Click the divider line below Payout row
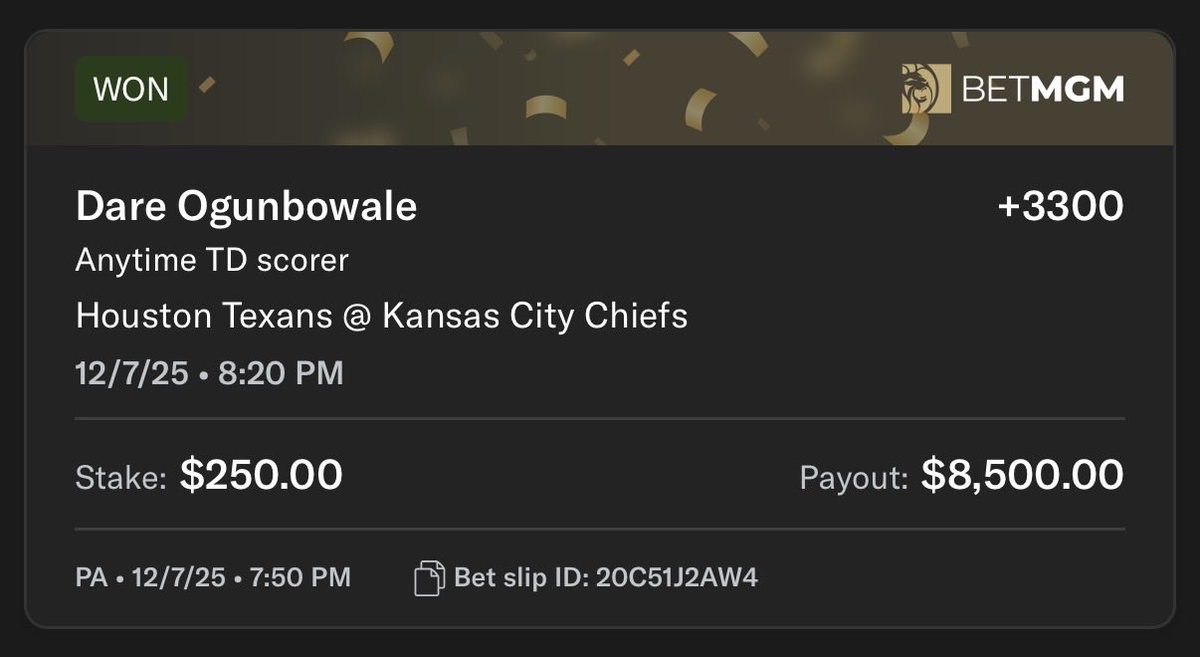 [600, 529]
